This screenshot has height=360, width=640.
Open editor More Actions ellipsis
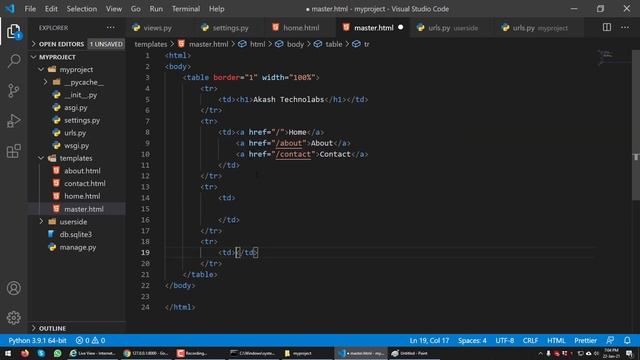pyautogui.click(x=625, y=27)
